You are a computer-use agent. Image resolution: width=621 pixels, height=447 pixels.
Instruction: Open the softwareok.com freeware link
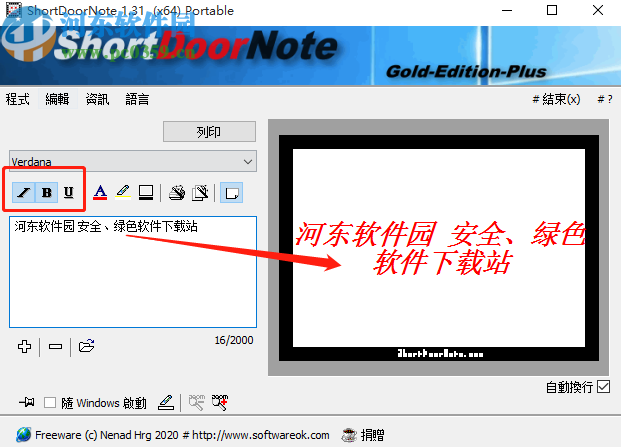click(x=261, y=435)
